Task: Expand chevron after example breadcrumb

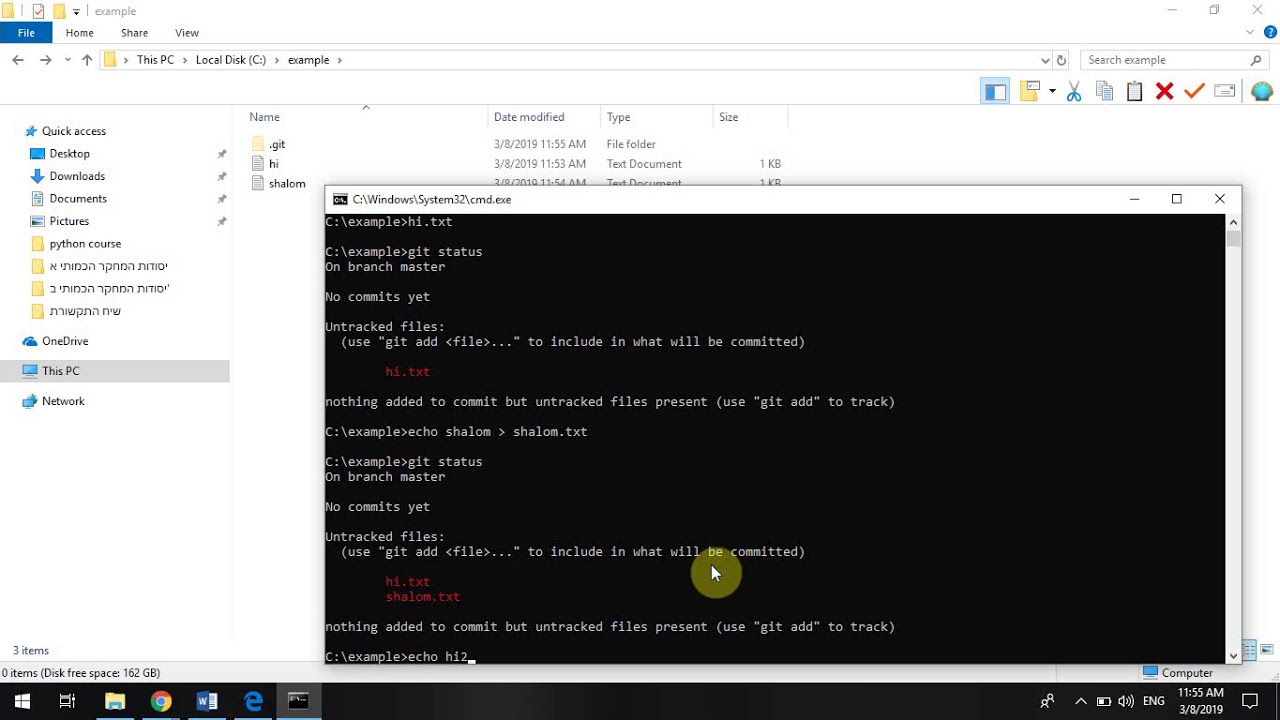Action: pyautogui.click(x=340, y=60)
